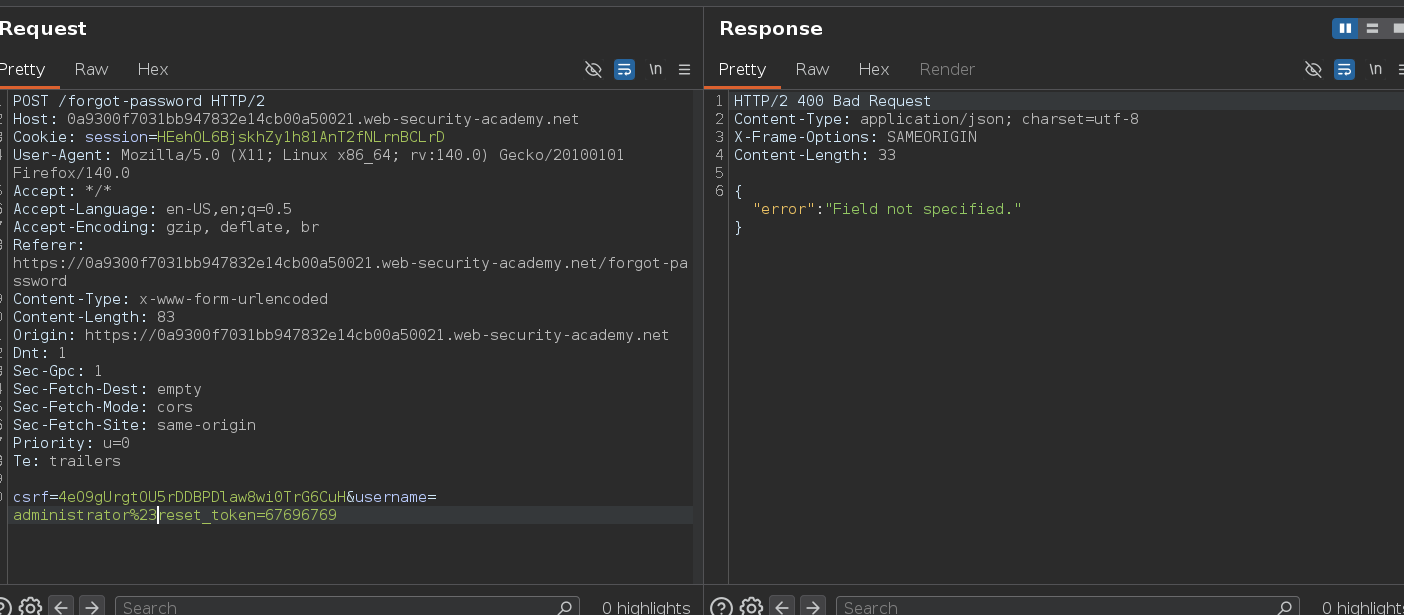Click the Response Content-Type application/json header

point(936,119)
